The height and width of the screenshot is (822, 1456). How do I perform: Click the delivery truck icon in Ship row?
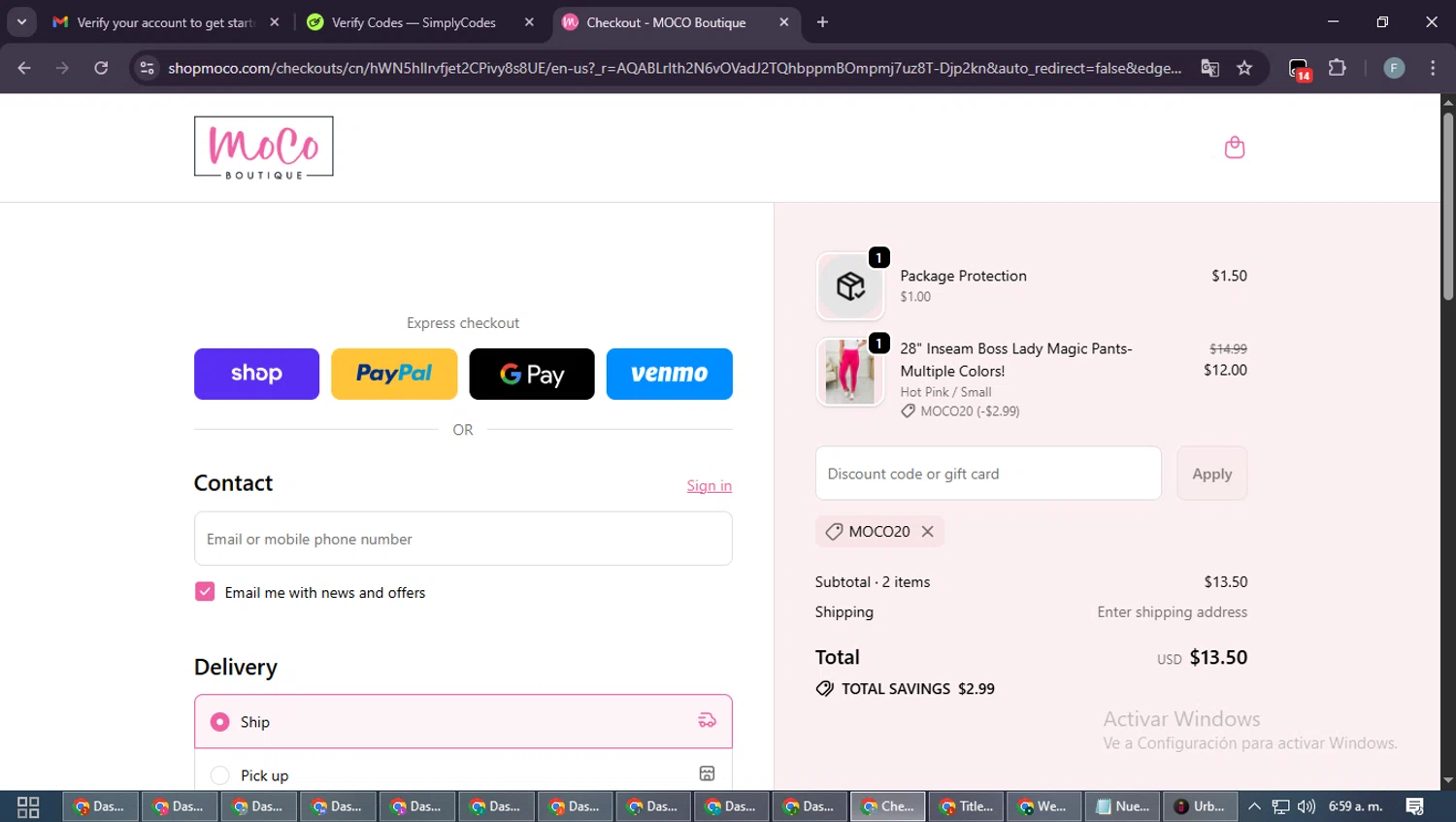click(708, 720)
